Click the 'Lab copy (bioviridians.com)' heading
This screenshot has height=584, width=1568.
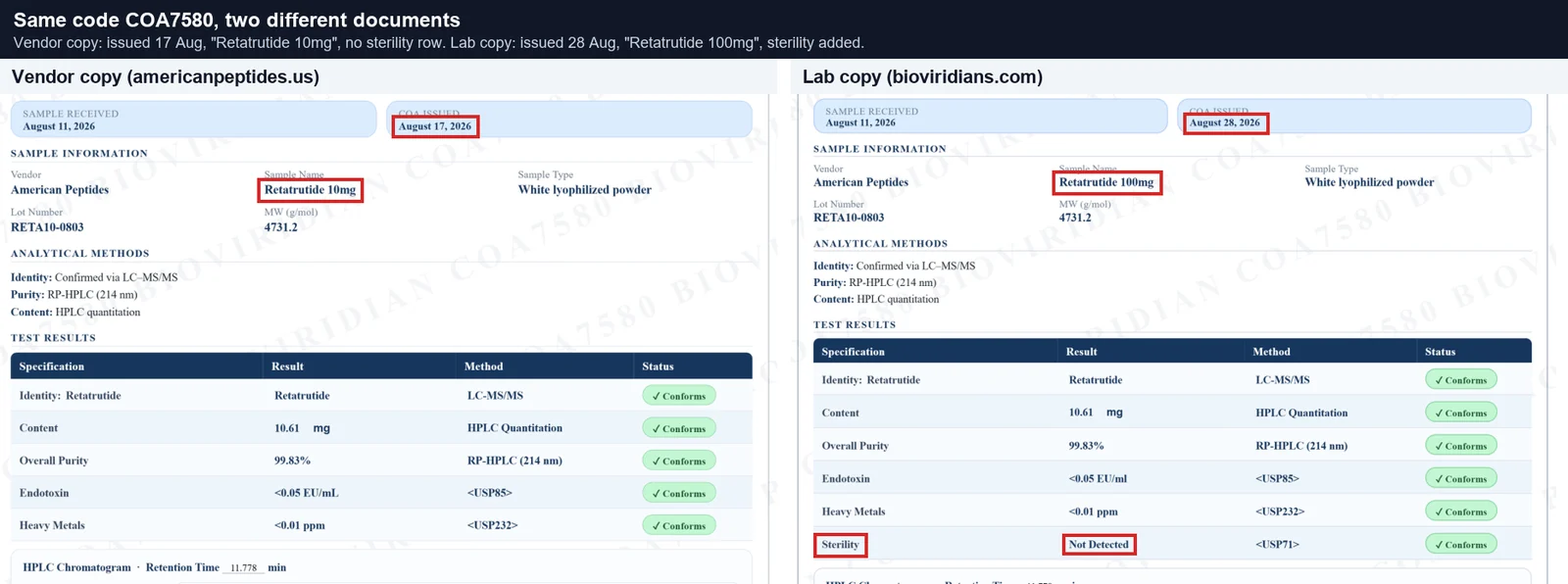coord(922,76)
